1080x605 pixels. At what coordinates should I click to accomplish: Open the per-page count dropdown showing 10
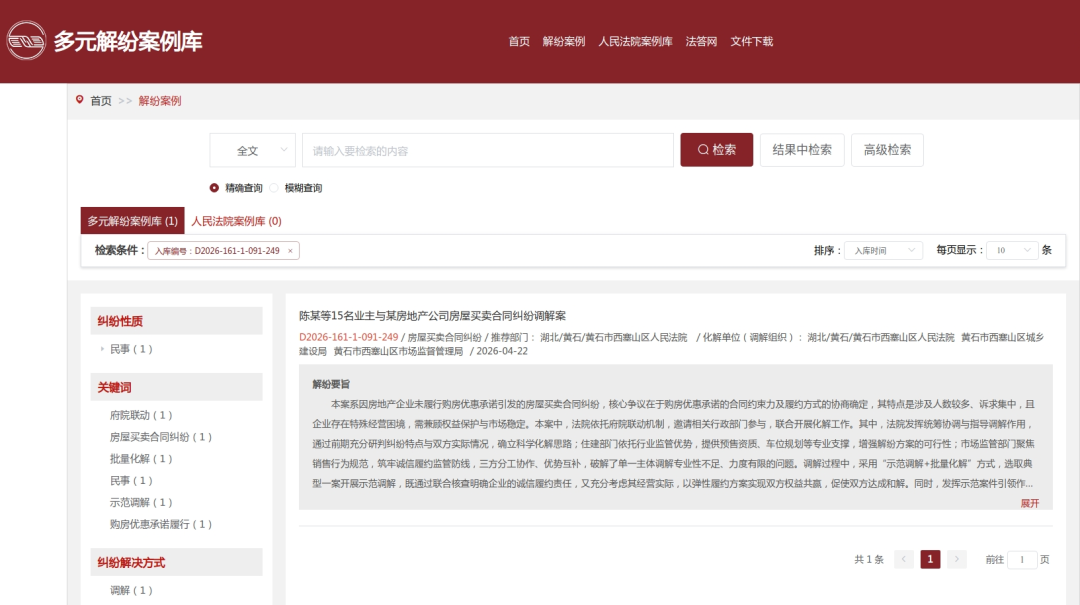pyautogui.click(x=1012, y=250)
